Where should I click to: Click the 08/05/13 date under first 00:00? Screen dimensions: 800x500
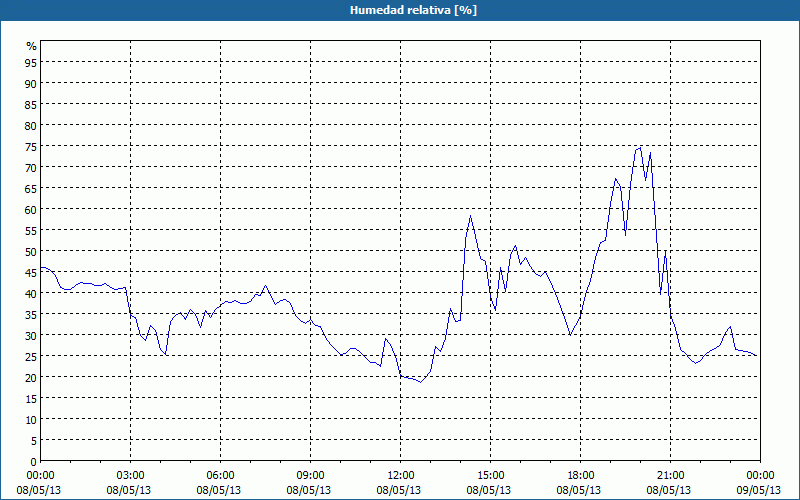(x=38, y=490)
